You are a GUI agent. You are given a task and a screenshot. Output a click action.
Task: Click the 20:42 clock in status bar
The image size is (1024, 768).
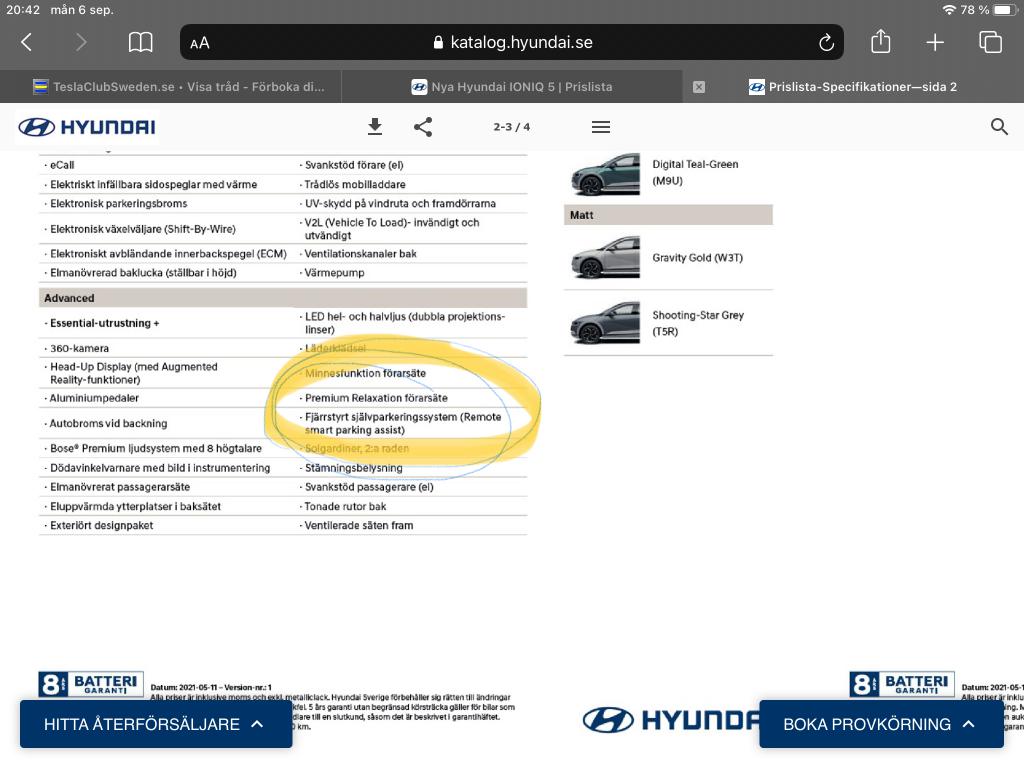coord(24,10)
